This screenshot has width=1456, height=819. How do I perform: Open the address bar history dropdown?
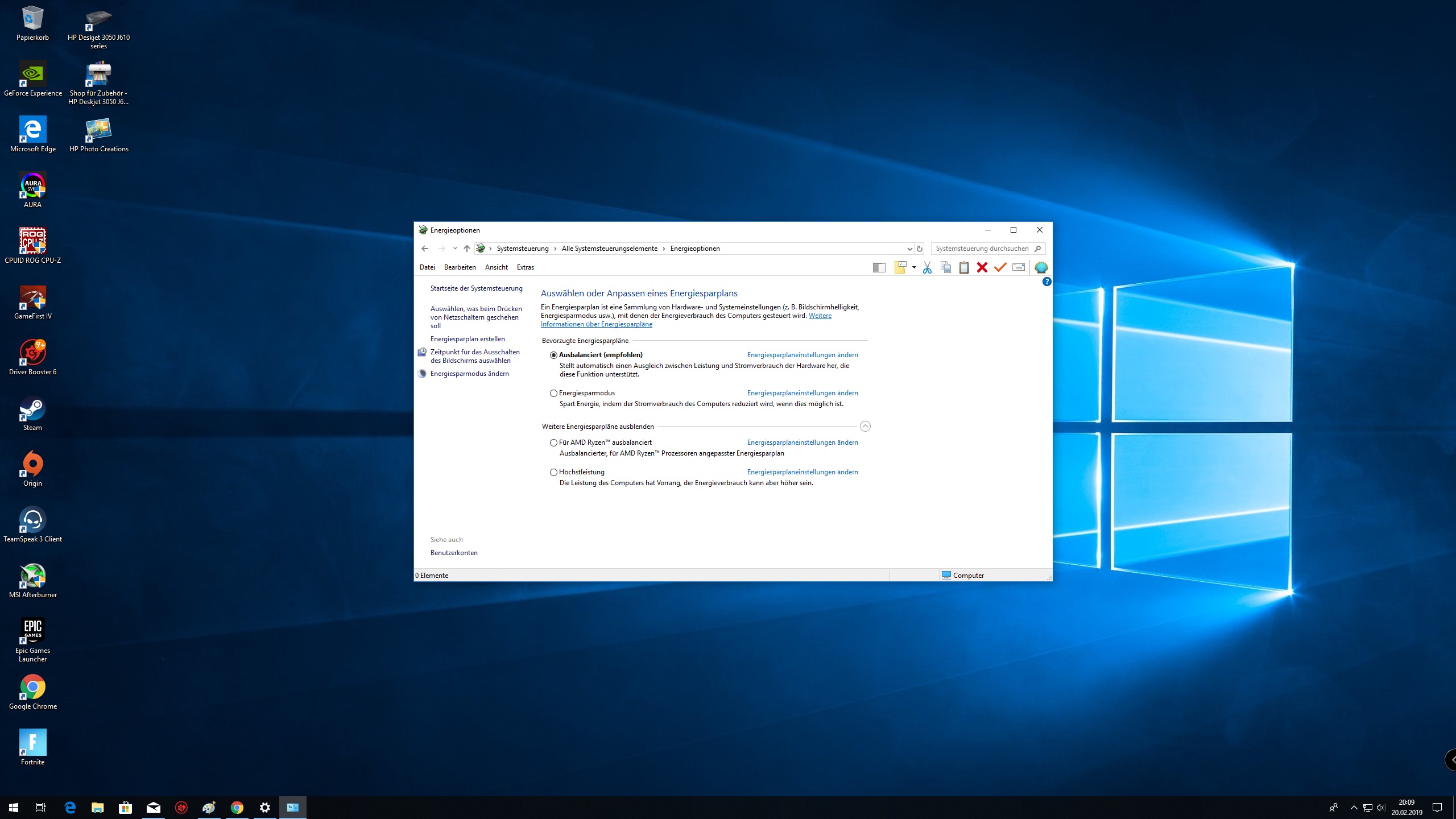click(909, 249)
